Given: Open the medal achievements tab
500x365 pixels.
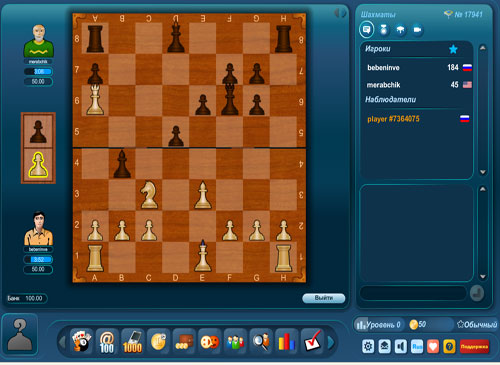Looking at the screenshot, I should [x=384, y=30].
